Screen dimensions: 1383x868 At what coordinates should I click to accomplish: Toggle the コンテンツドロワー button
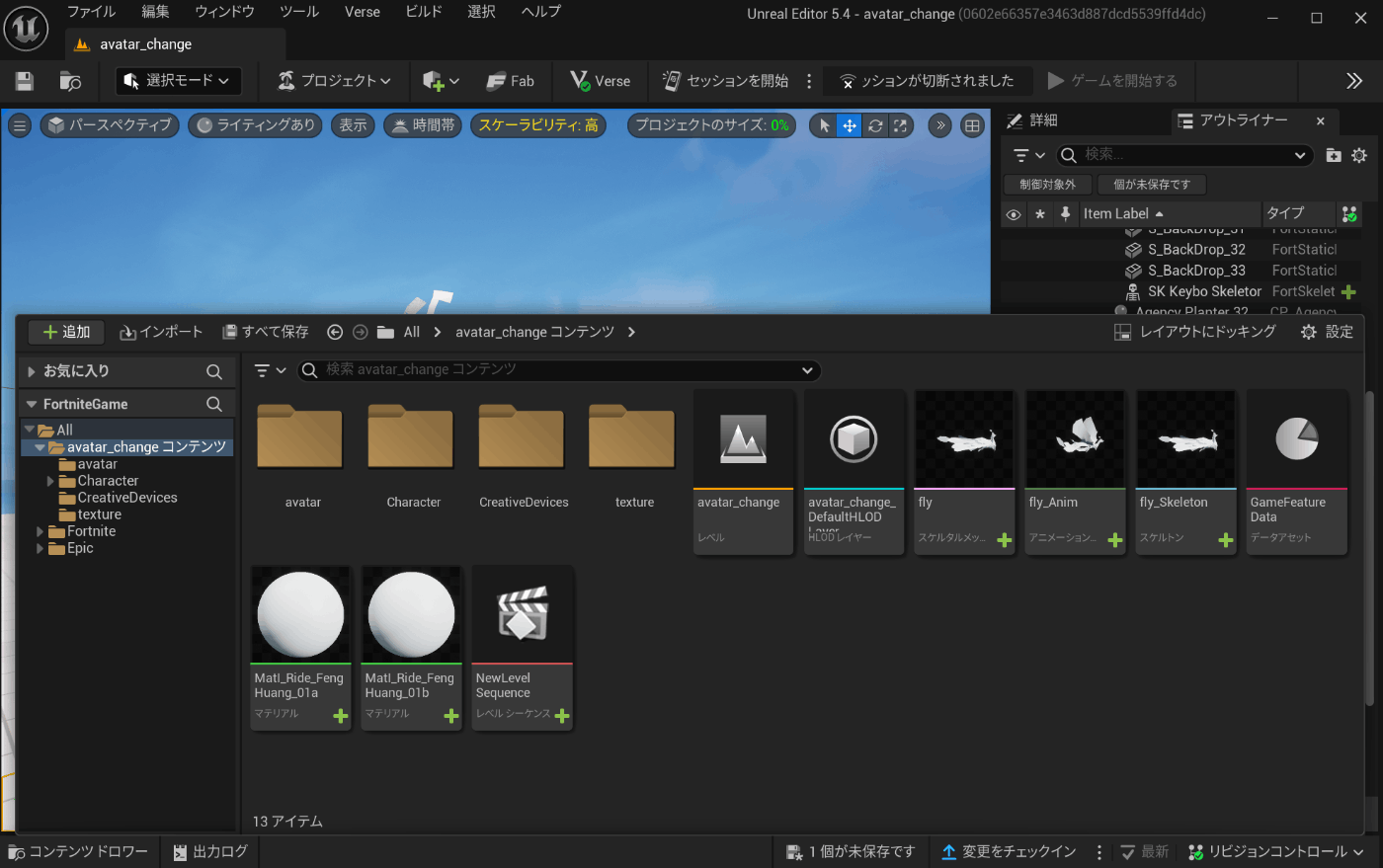(x=78, y=851)
